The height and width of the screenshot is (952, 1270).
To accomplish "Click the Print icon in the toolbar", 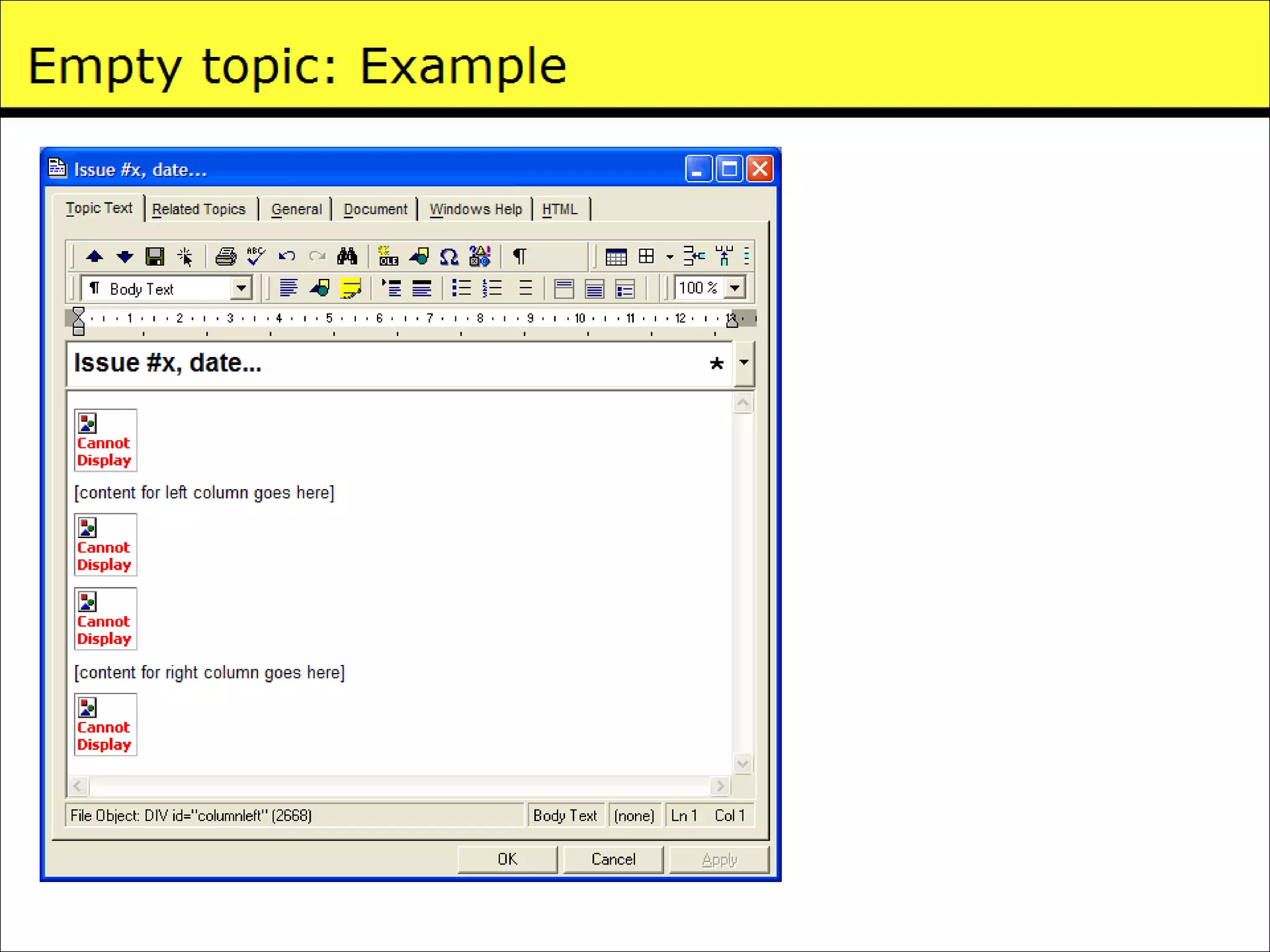I will click(226, 256).
